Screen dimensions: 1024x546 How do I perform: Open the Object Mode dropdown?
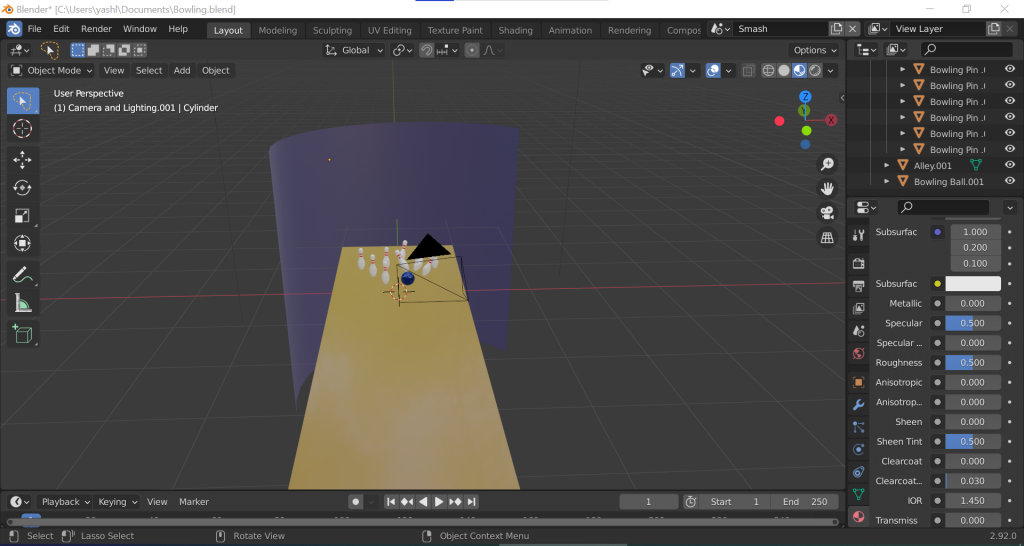tap(52, 71)
